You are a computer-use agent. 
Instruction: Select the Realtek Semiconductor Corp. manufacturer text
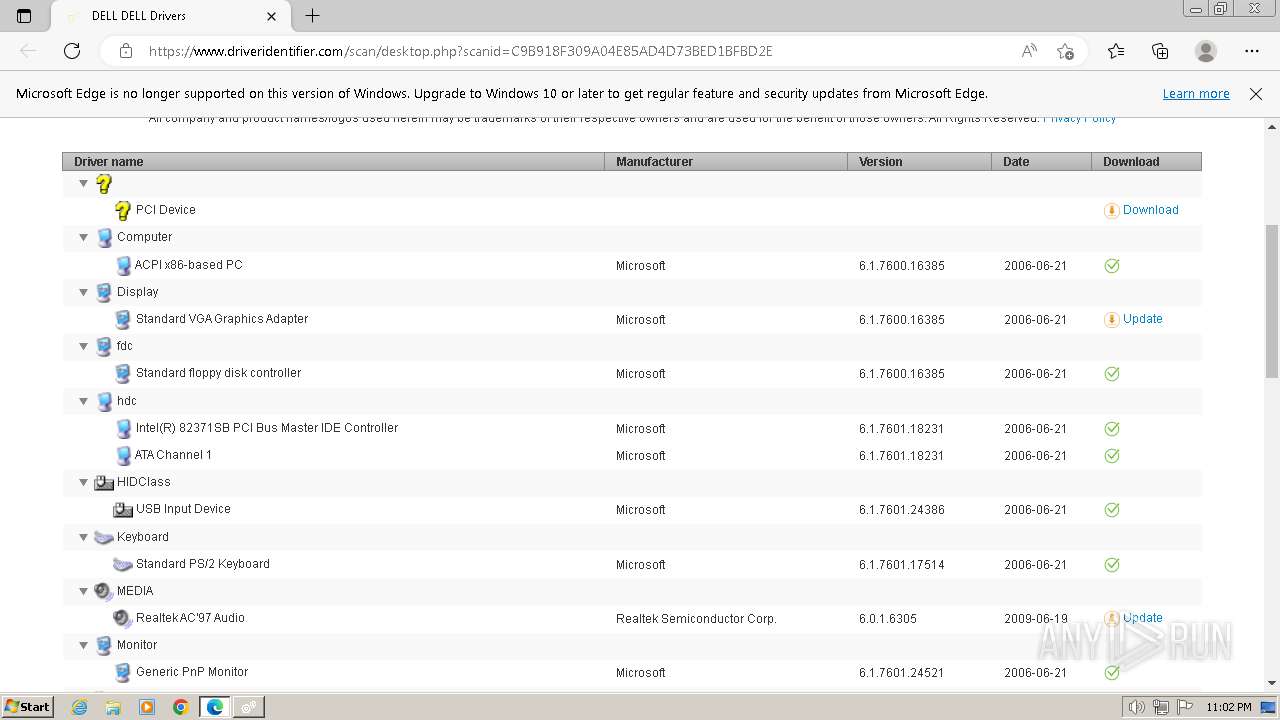click(696, 619)
